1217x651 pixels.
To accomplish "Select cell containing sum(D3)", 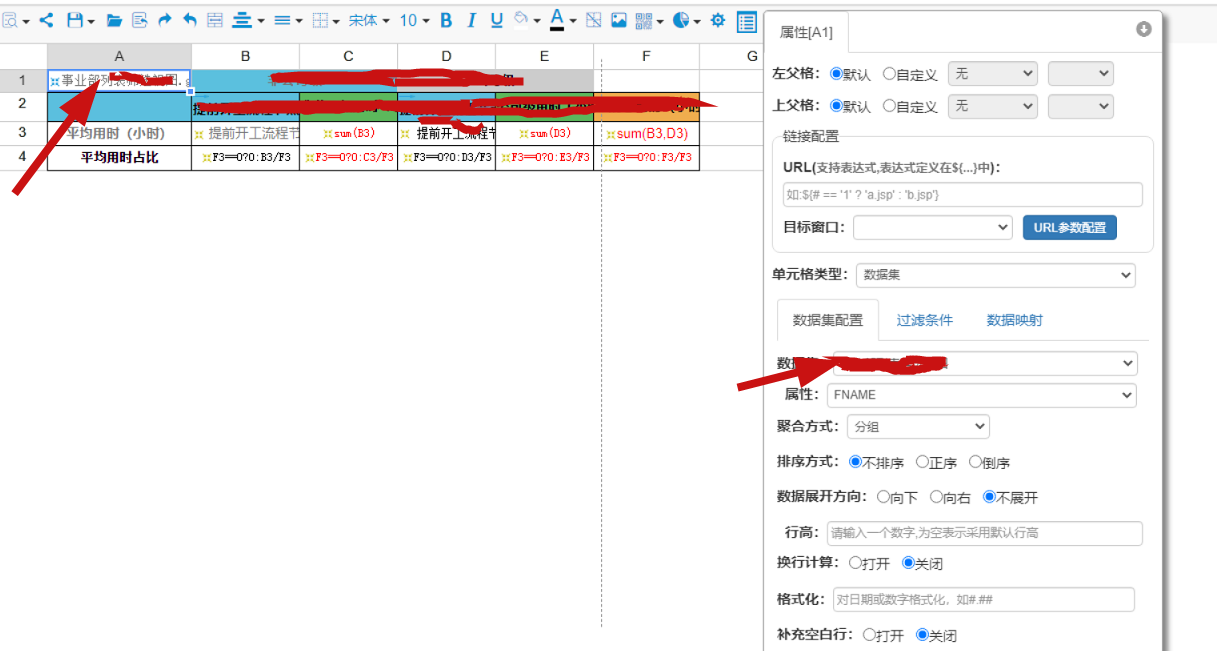I will coord(544,133).
